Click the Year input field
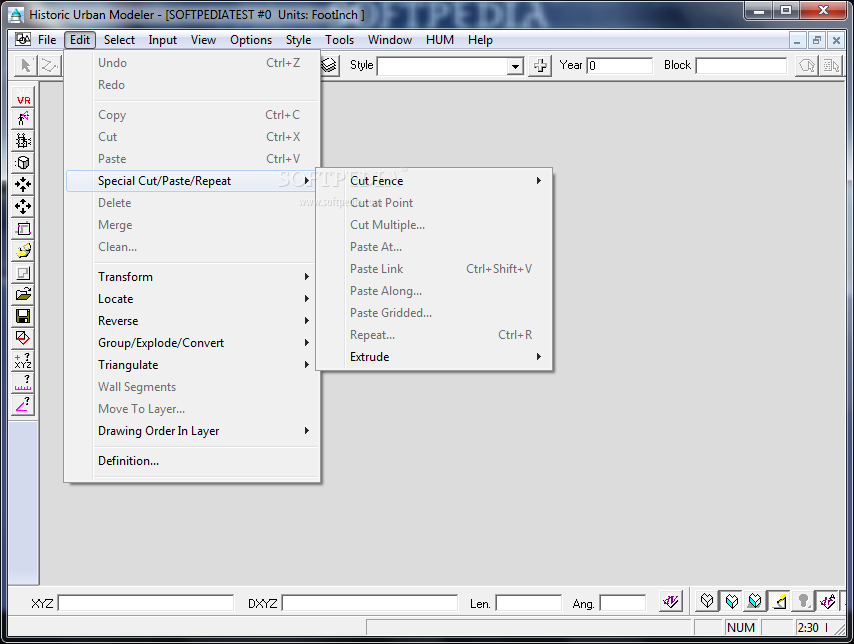The width and height of the screenshot is (854, 644). pos(619,65)
